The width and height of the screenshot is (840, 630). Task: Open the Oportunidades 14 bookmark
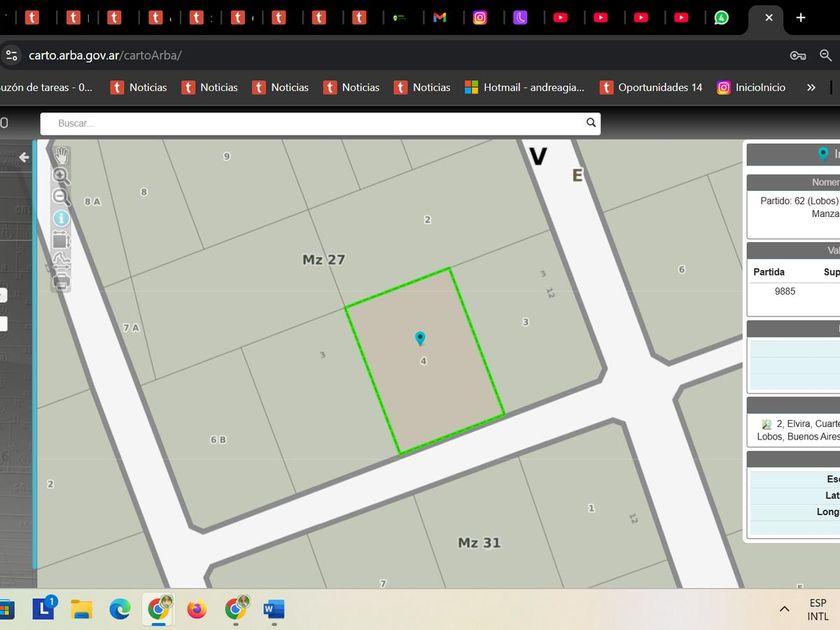coord(651,88)
